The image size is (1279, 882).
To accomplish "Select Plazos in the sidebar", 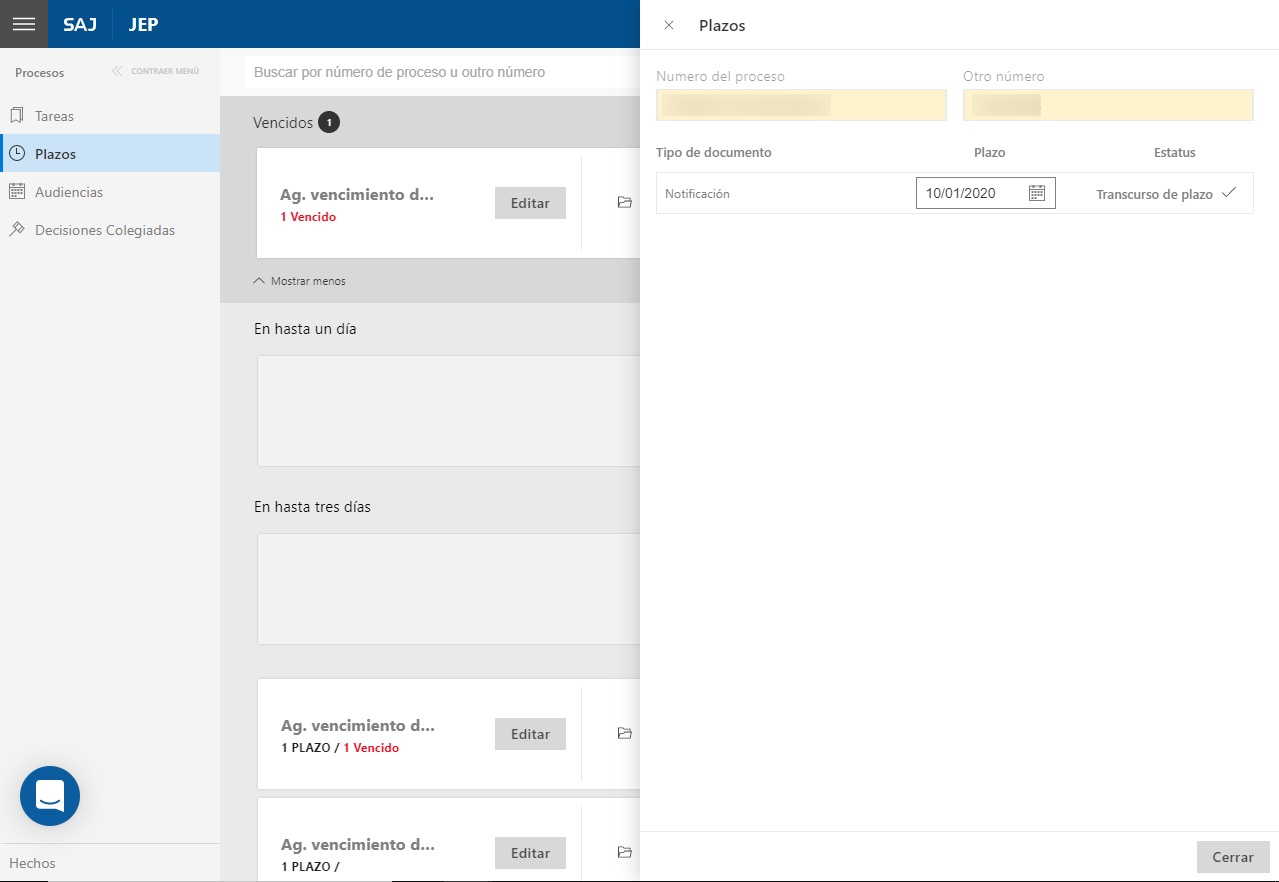I will [x=55, y=154].
